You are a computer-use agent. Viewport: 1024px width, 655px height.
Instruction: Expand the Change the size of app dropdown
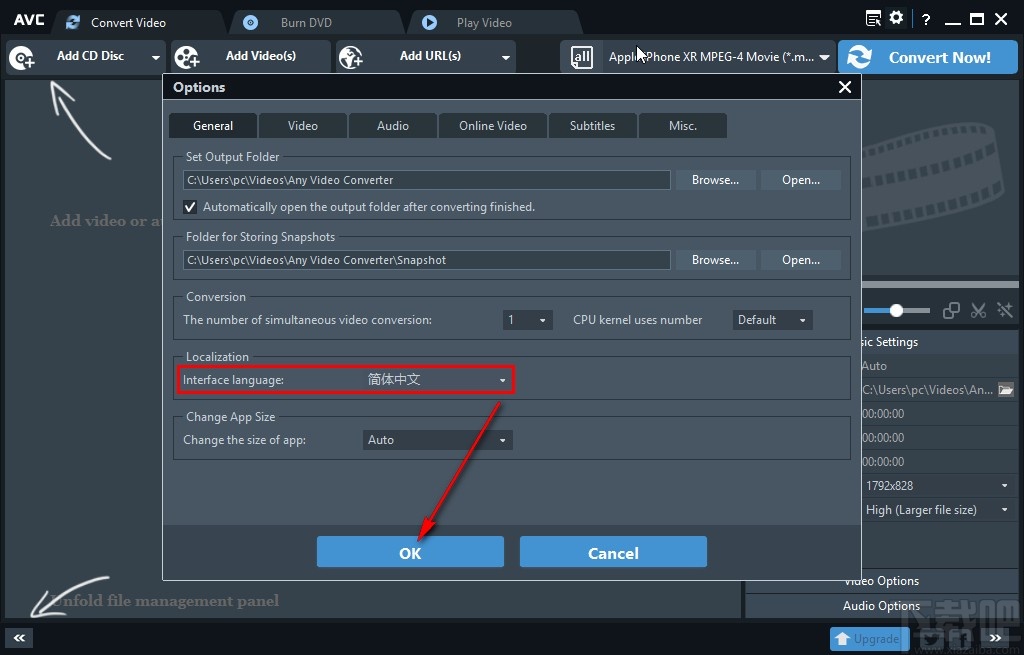pos(438,440)
